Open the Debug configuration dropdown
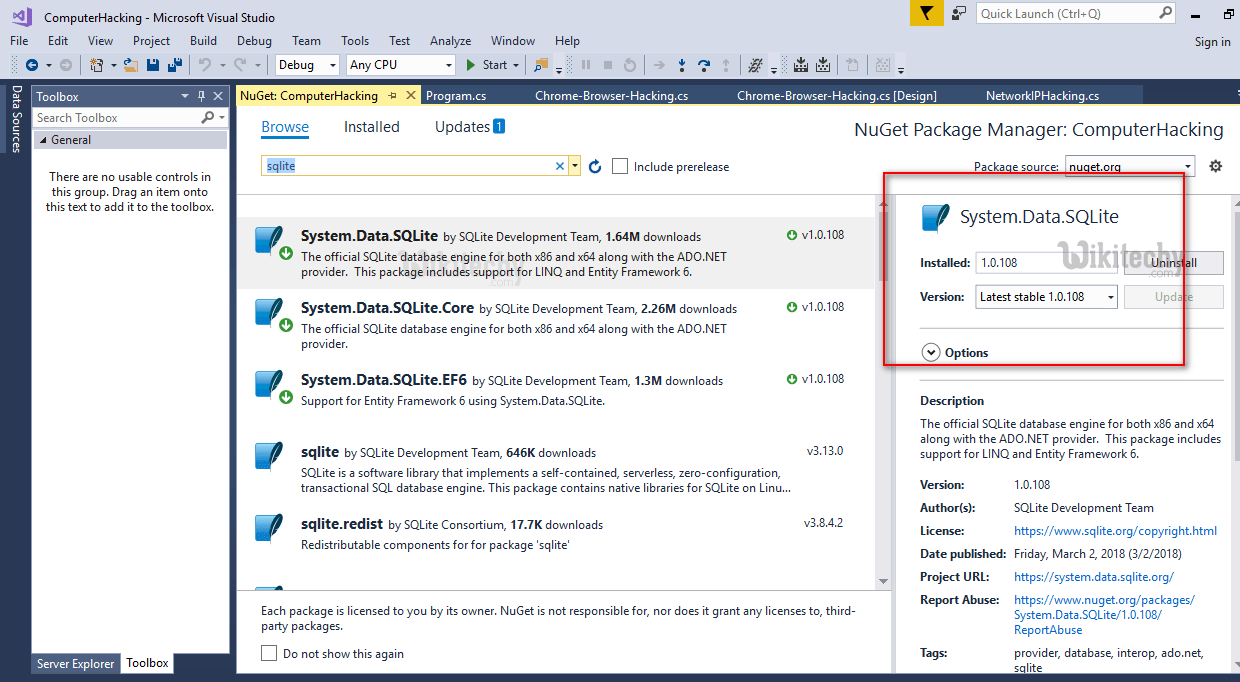 (x=307, y=65)
